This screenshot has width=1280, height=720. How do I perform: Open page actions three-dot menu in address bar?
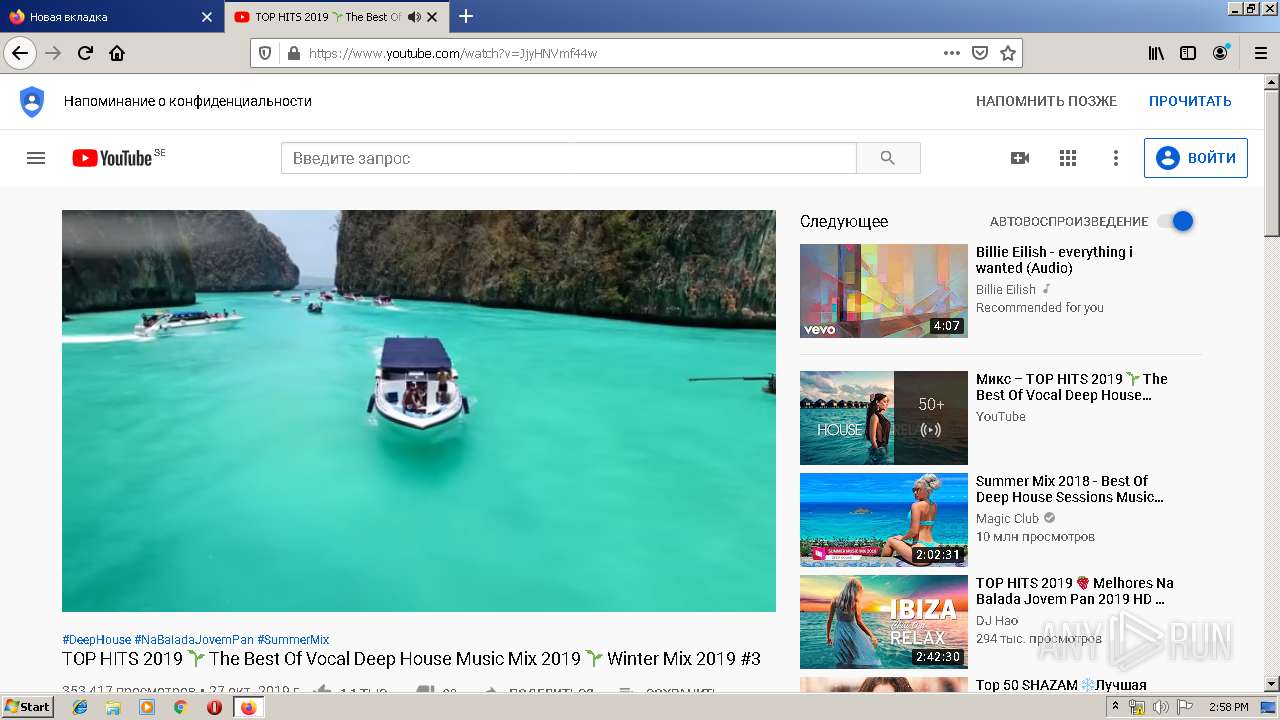click(x=951, y=53)
